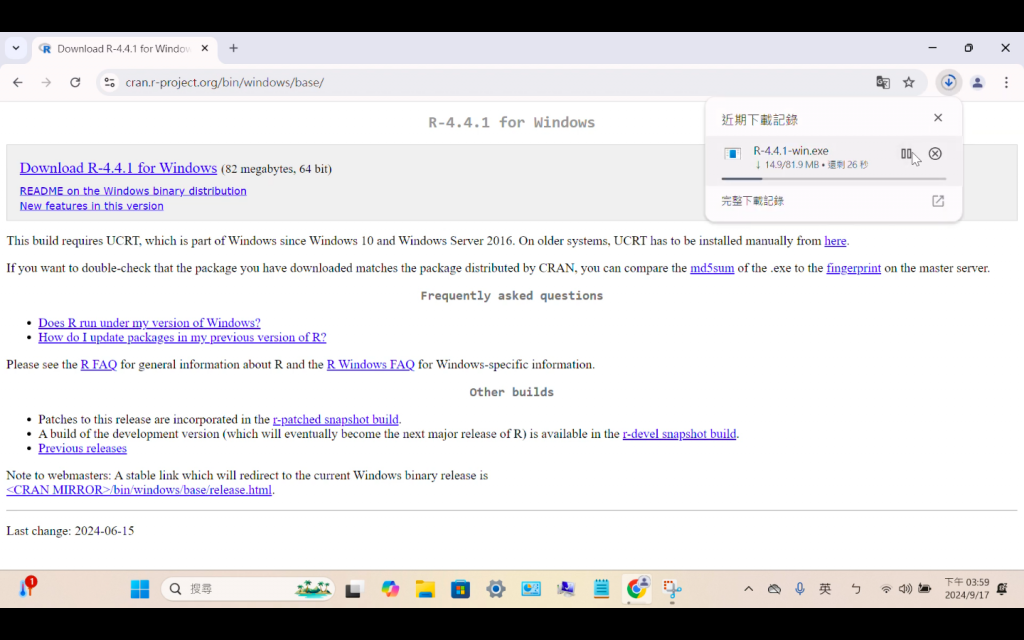Go forward with the forward arrow
Image resolution: width=1024 pixels, height=640 pixels.
[46, 82]
